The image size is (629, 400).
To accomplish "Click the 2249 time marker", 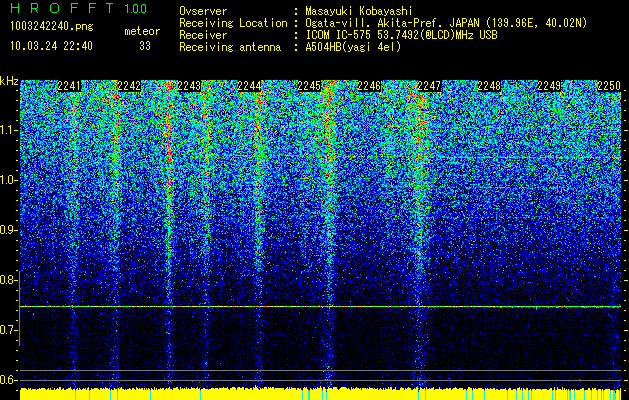I will 549,86.
